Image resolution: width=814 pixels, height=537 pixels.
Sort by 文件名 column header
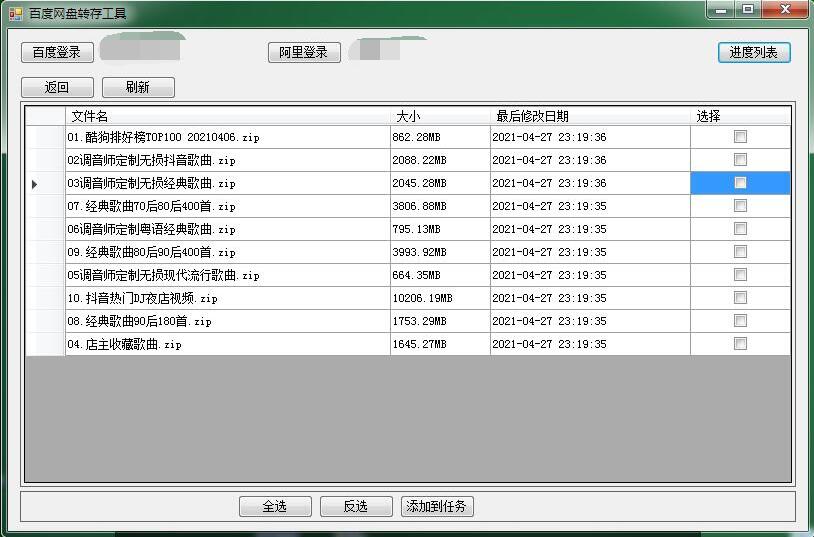coord(227,116)
